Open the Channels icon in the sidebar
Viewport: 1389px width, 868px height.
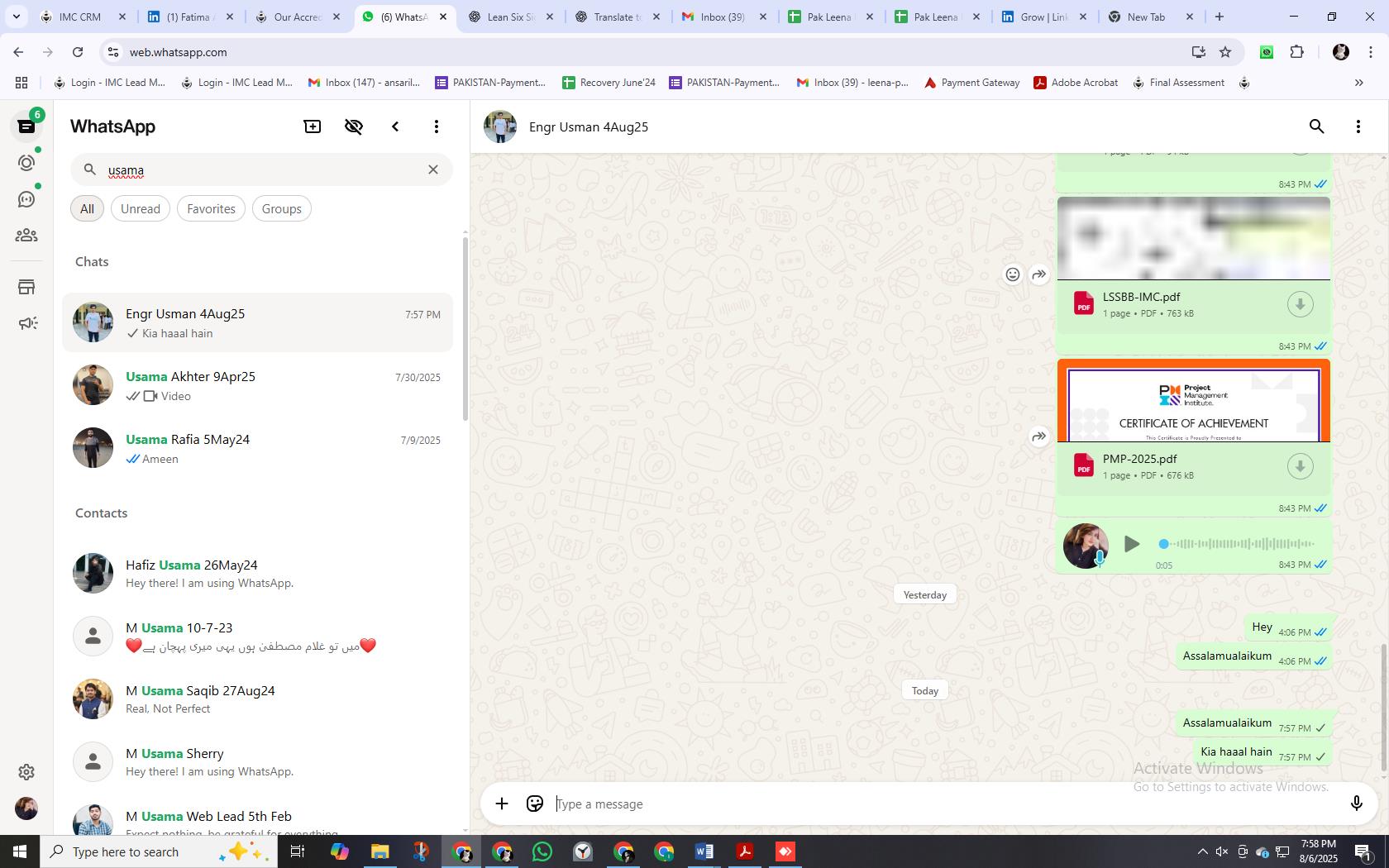point(26,199)
